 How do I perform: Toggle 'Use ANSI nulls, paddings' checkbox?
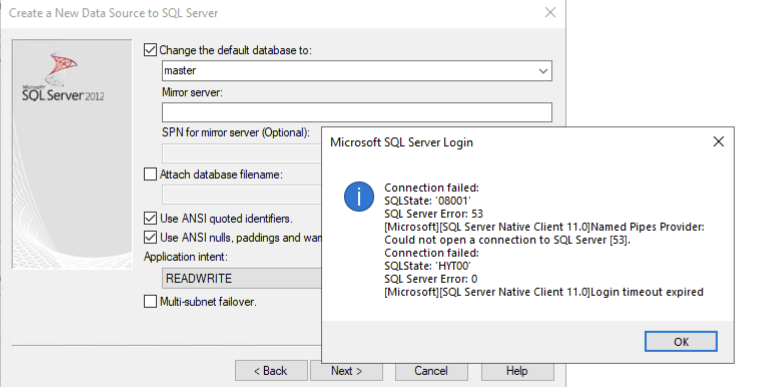point(150,238)
